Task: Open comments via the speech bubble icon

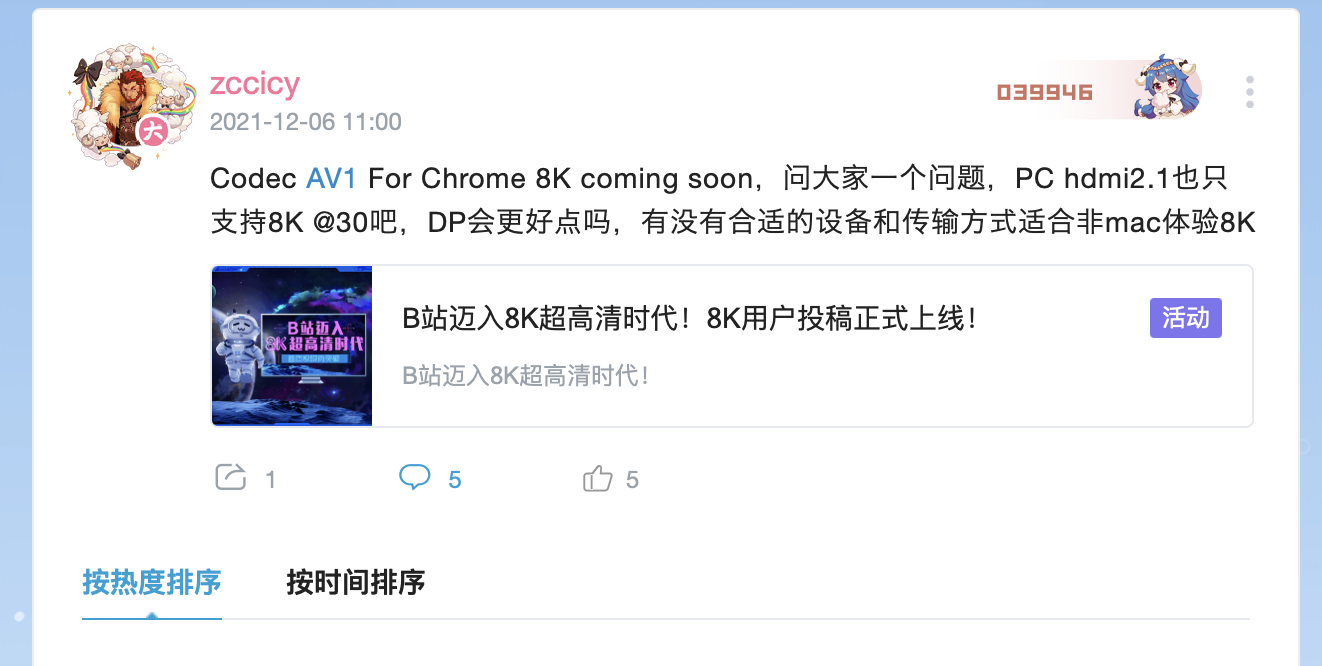Action: (x=415, y=478)
